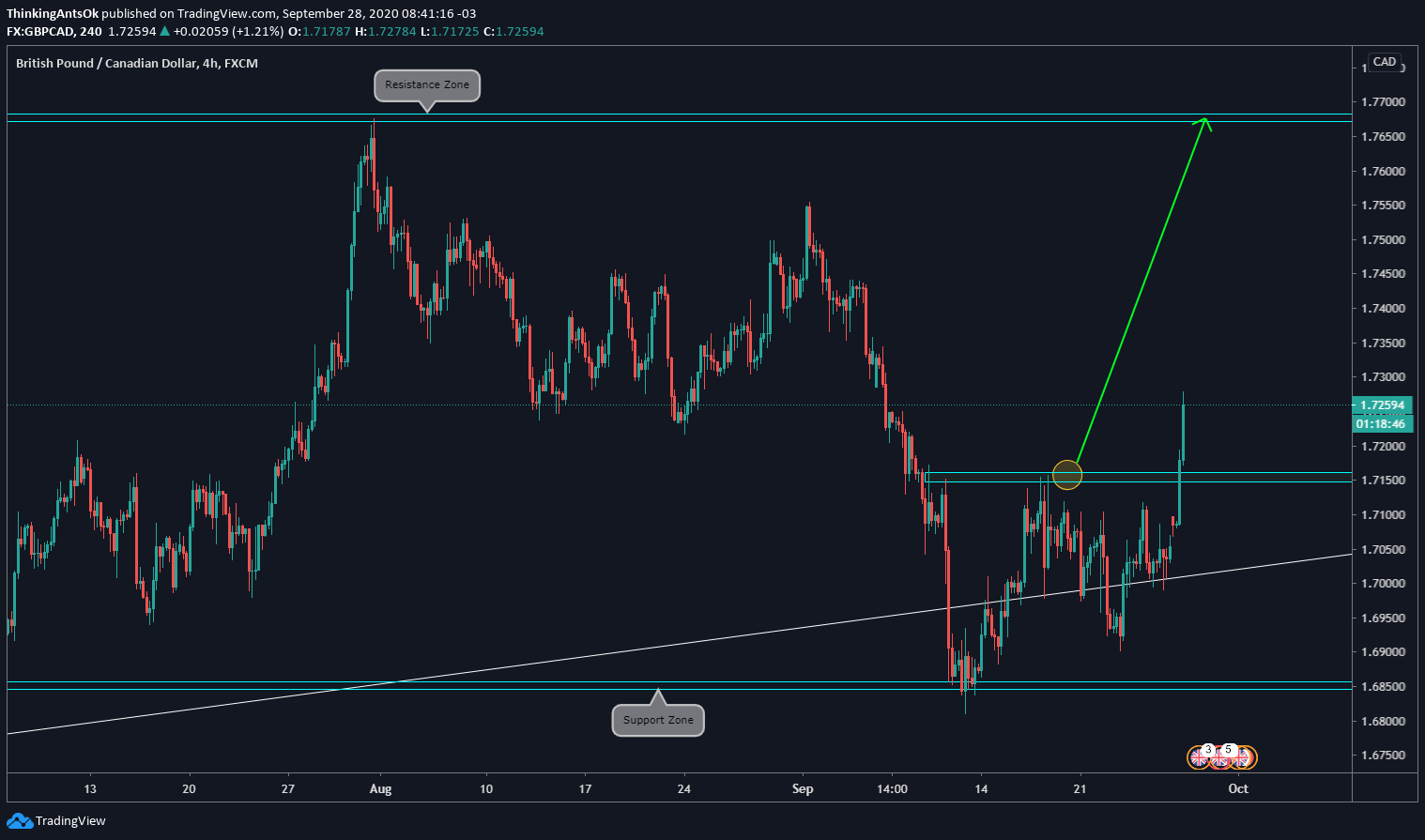Select the yellow circle breakout marker

(x=1067, y=475)
